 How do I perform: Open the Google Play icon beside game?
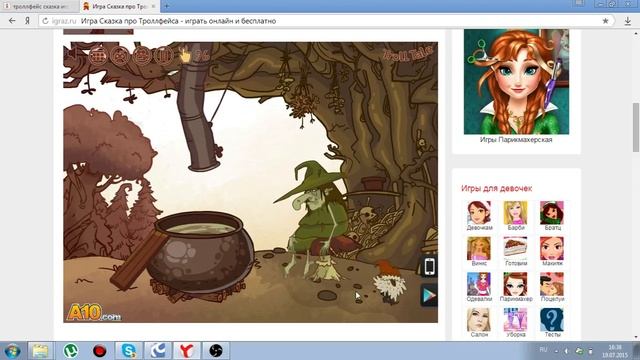(x=429, y=296)
